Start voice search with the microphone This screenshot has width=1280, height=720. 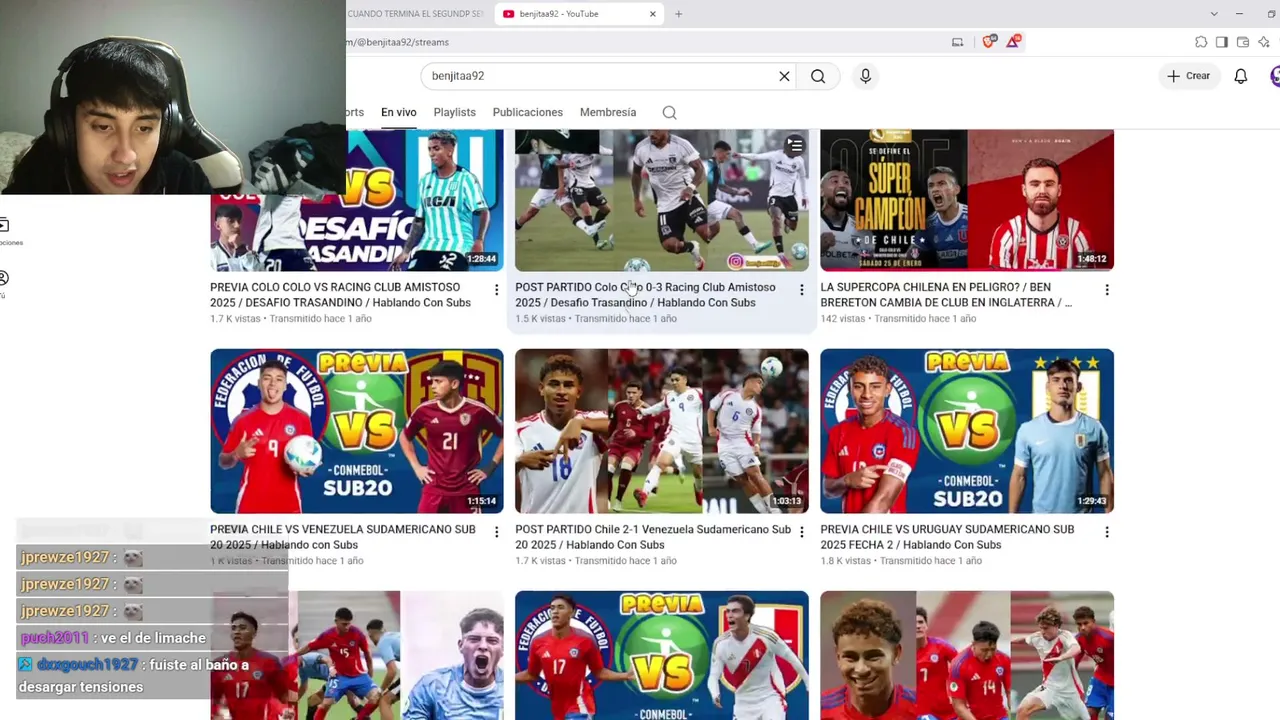click(x=866, y=76)
